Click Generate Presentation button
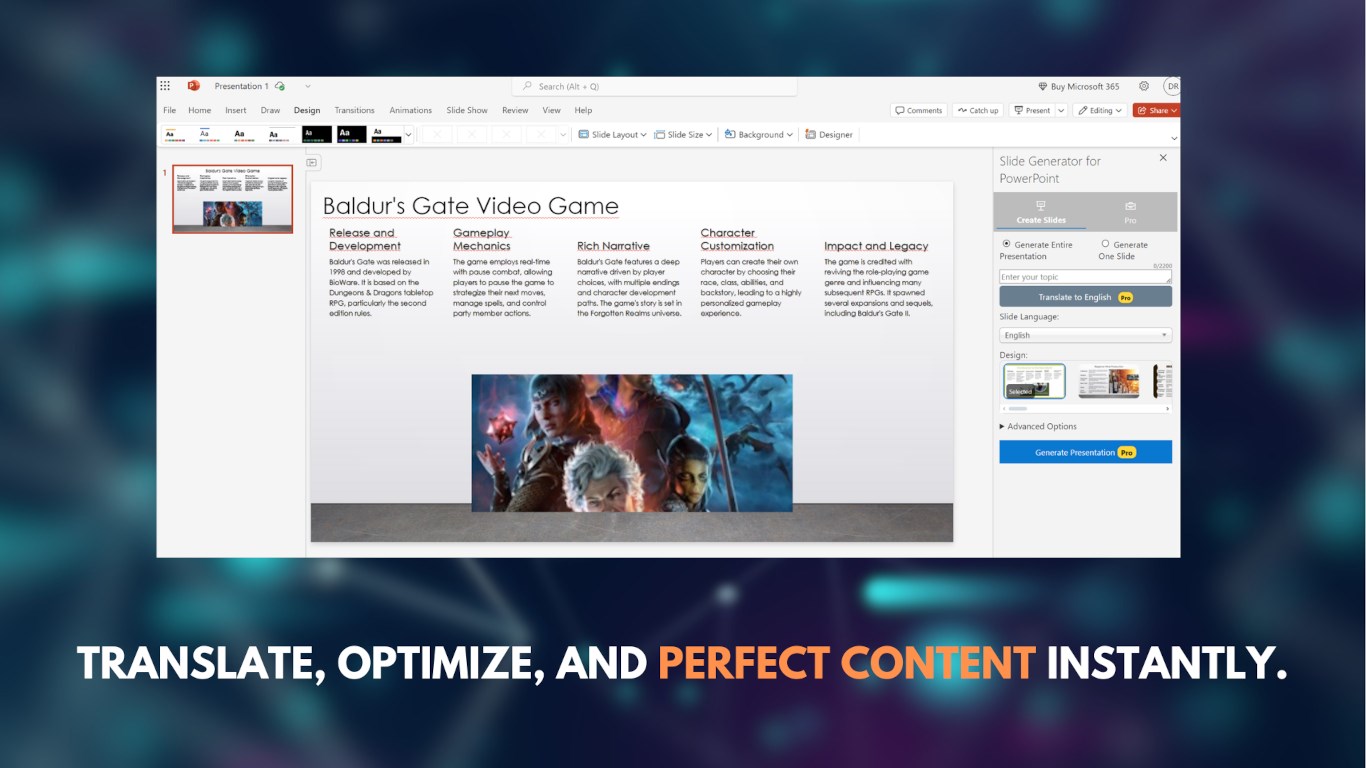 (x=1085, y=452)
